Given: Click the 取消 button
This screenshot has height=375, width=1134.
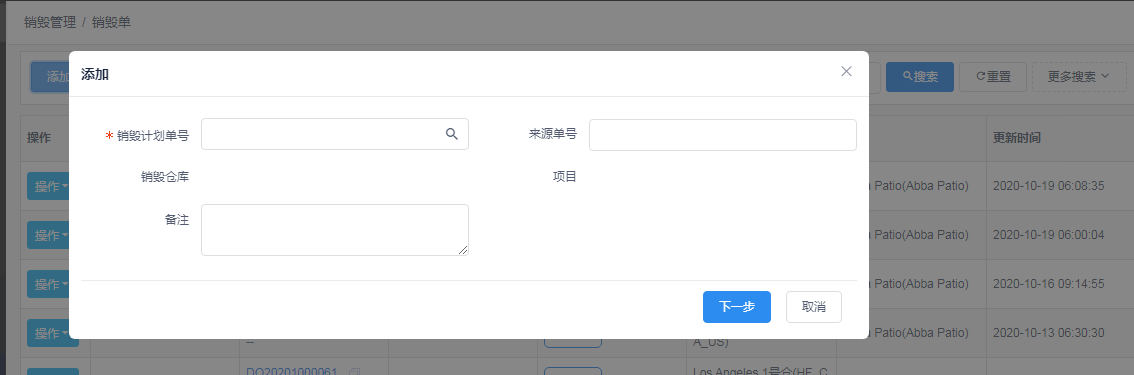Looking at the screenshot, I should coord(814,307).
